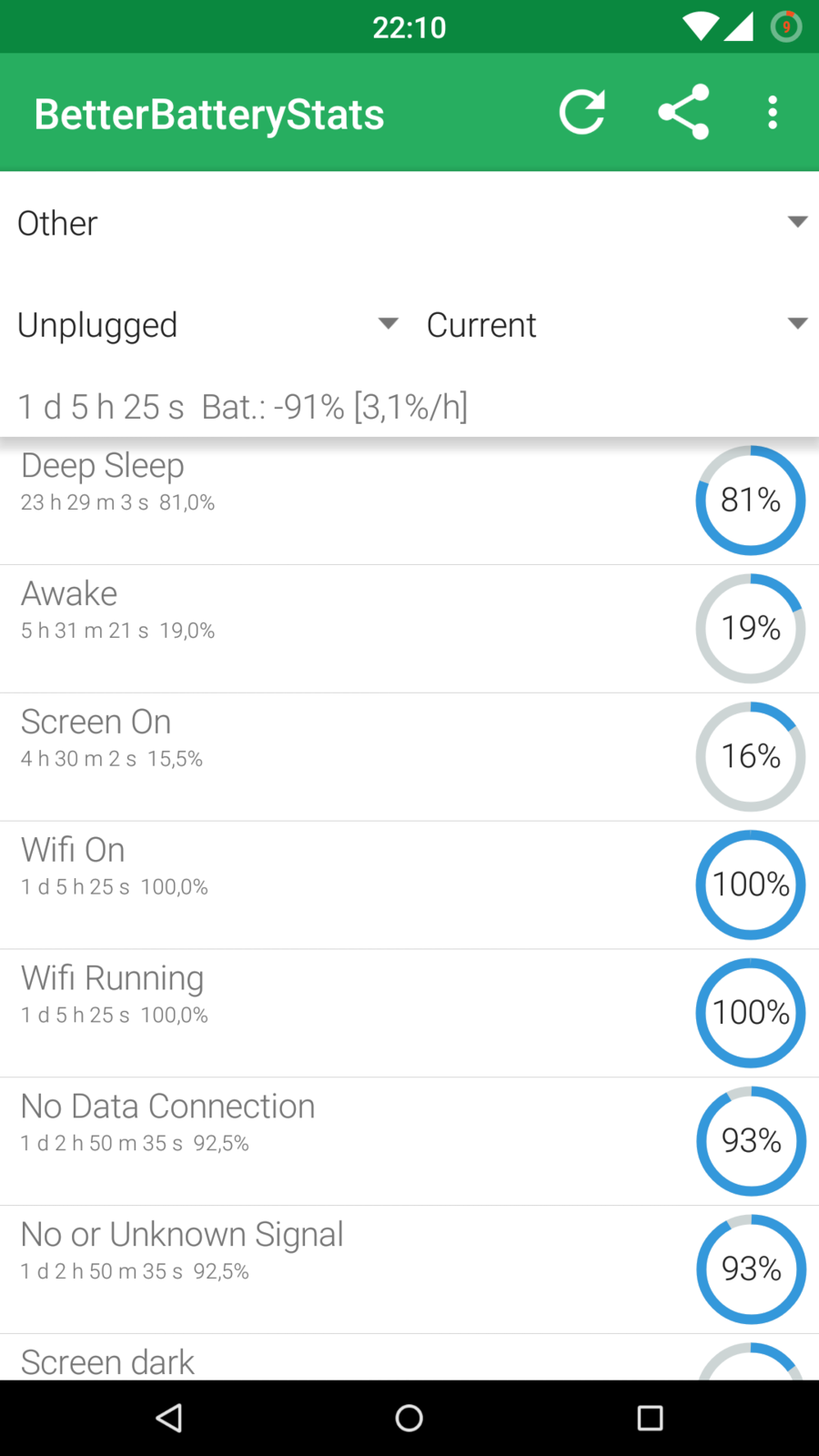Open the three-dot overflow menu
The image size is (819, 1456).
click(773, 112)
